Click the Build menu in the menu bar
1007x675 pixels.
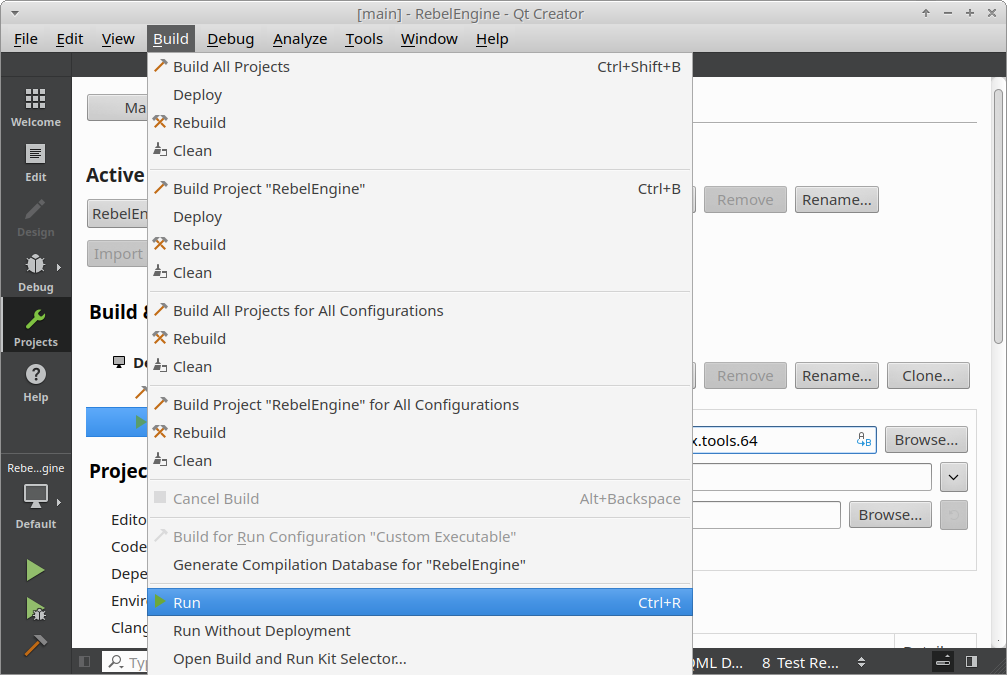[x=171, y=39]
